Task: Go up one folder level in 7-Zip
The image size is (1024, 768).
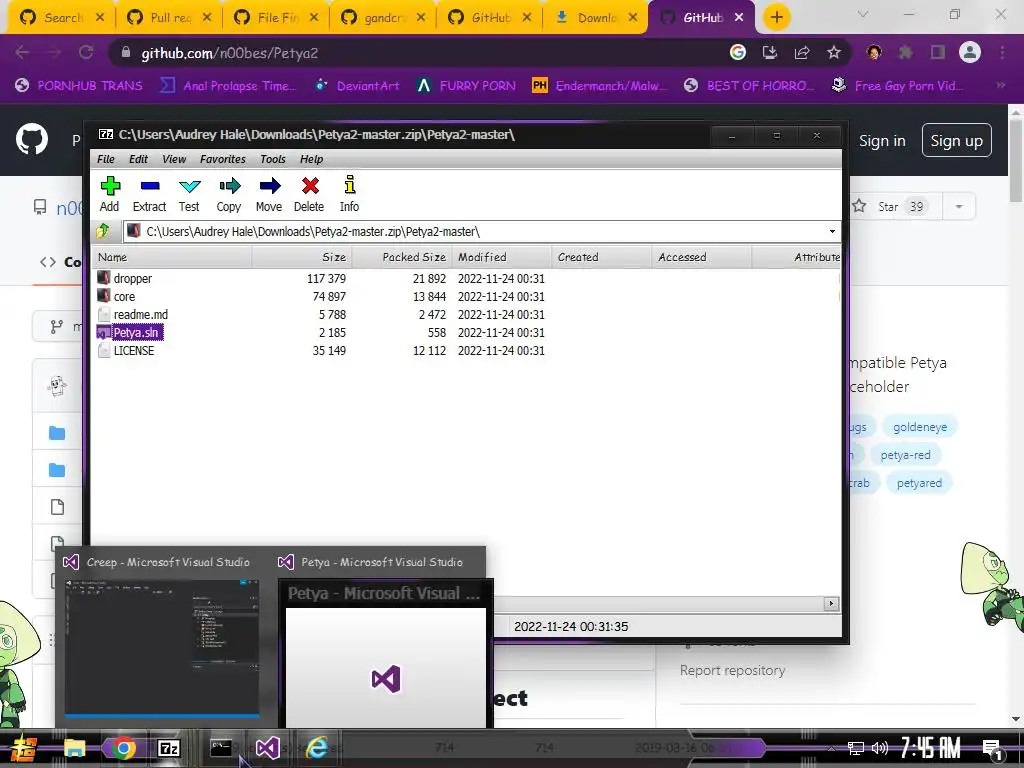Action: click(x=103, y=231)
